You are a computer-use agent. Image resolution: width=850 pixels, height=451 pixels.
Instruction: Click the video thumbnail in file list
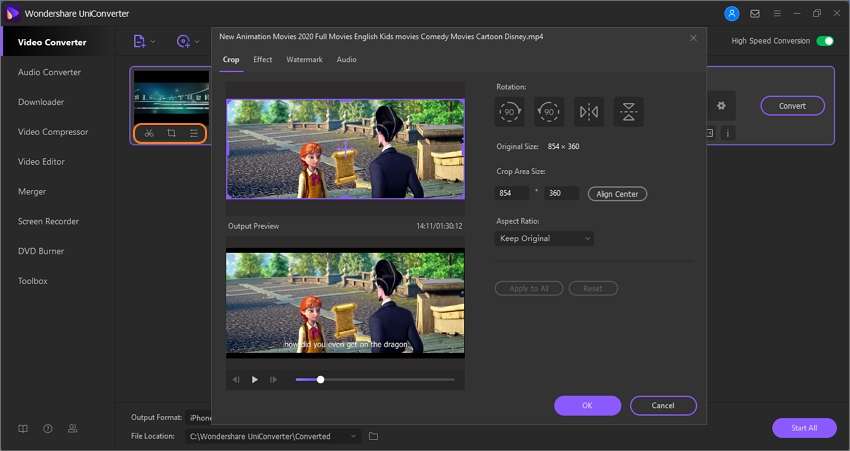coord(171,97)
